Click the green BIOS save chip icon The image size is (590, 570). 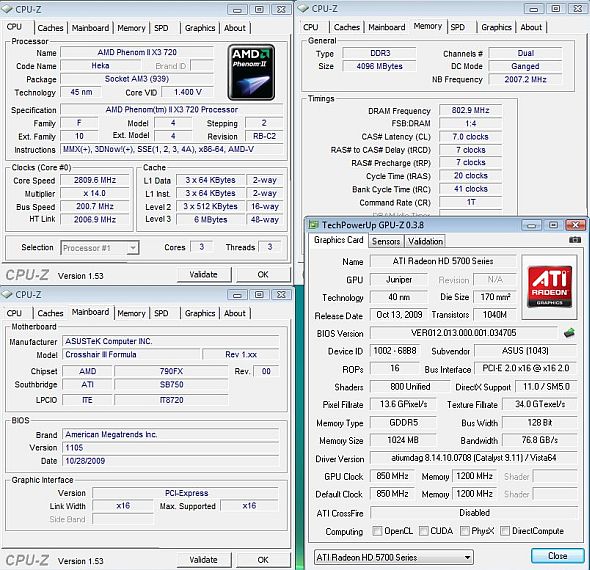tap(569, 333)
